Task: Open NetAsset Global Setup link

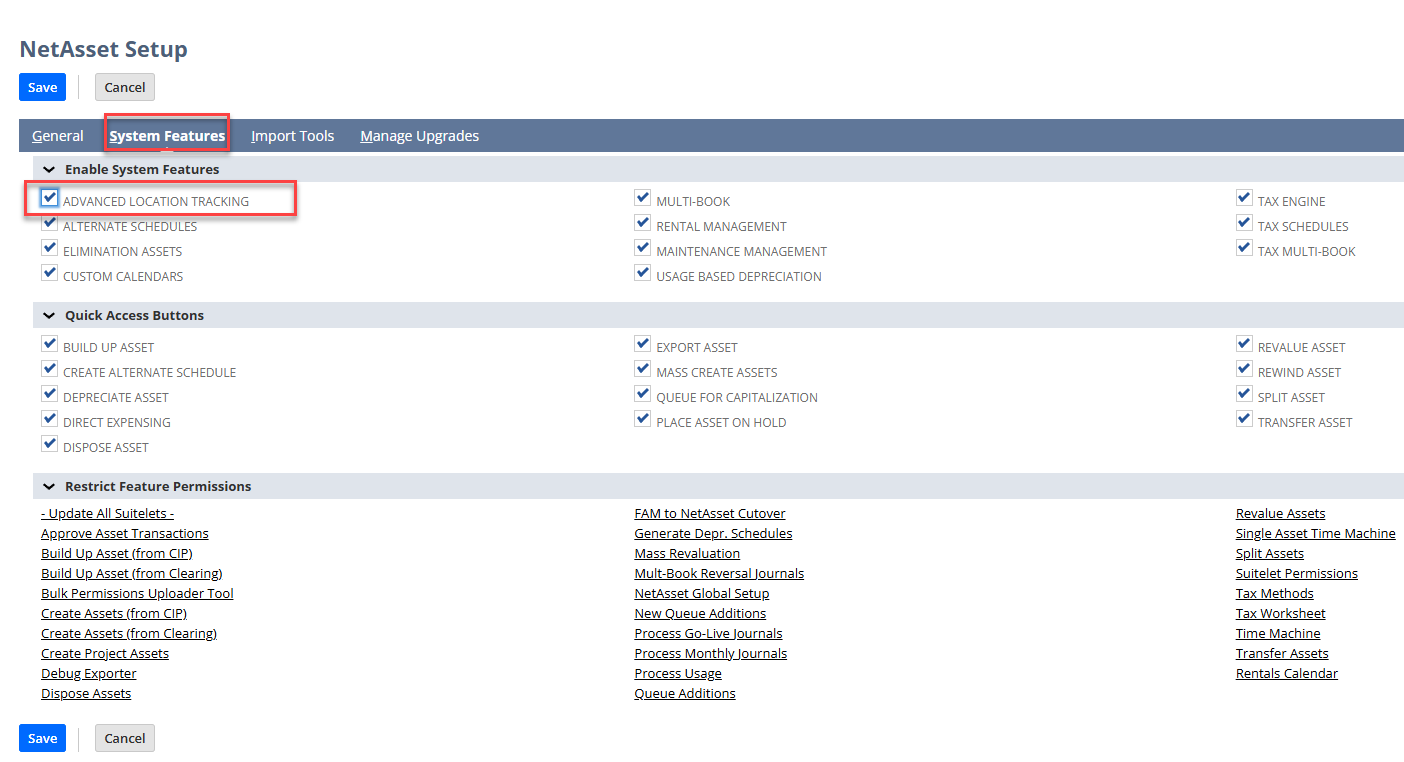Action: click(x=702, y=593)
